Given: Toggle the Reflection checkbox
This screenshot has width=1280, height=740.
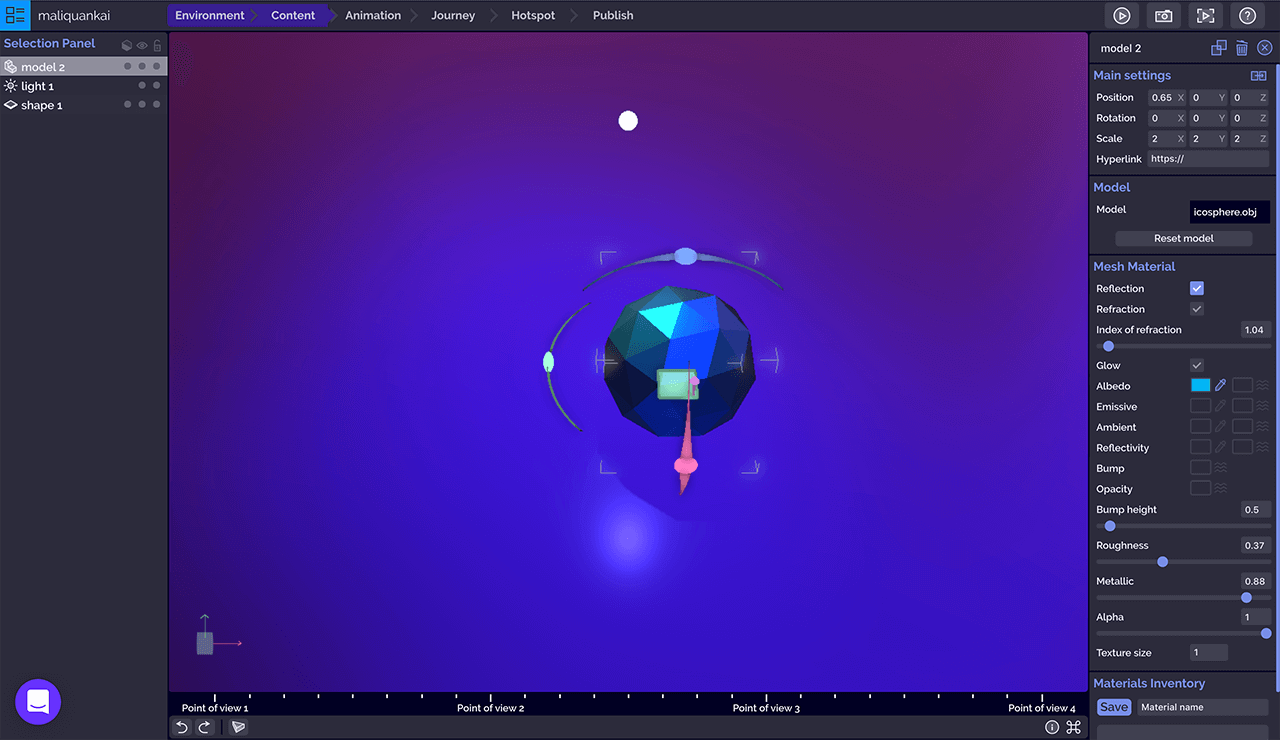Looking at the screenshot, I should click(1196, 289).
